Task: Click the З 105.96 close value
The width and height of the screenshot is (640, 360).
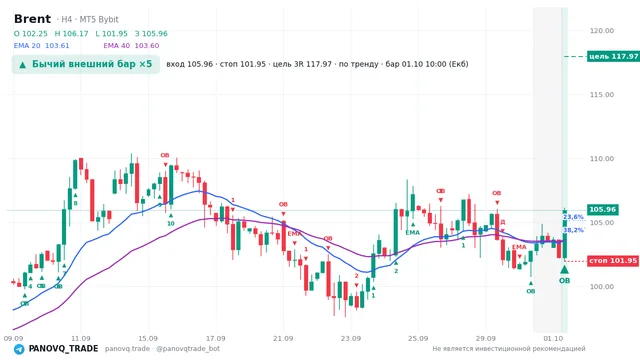Action: [x=151, y=34]
